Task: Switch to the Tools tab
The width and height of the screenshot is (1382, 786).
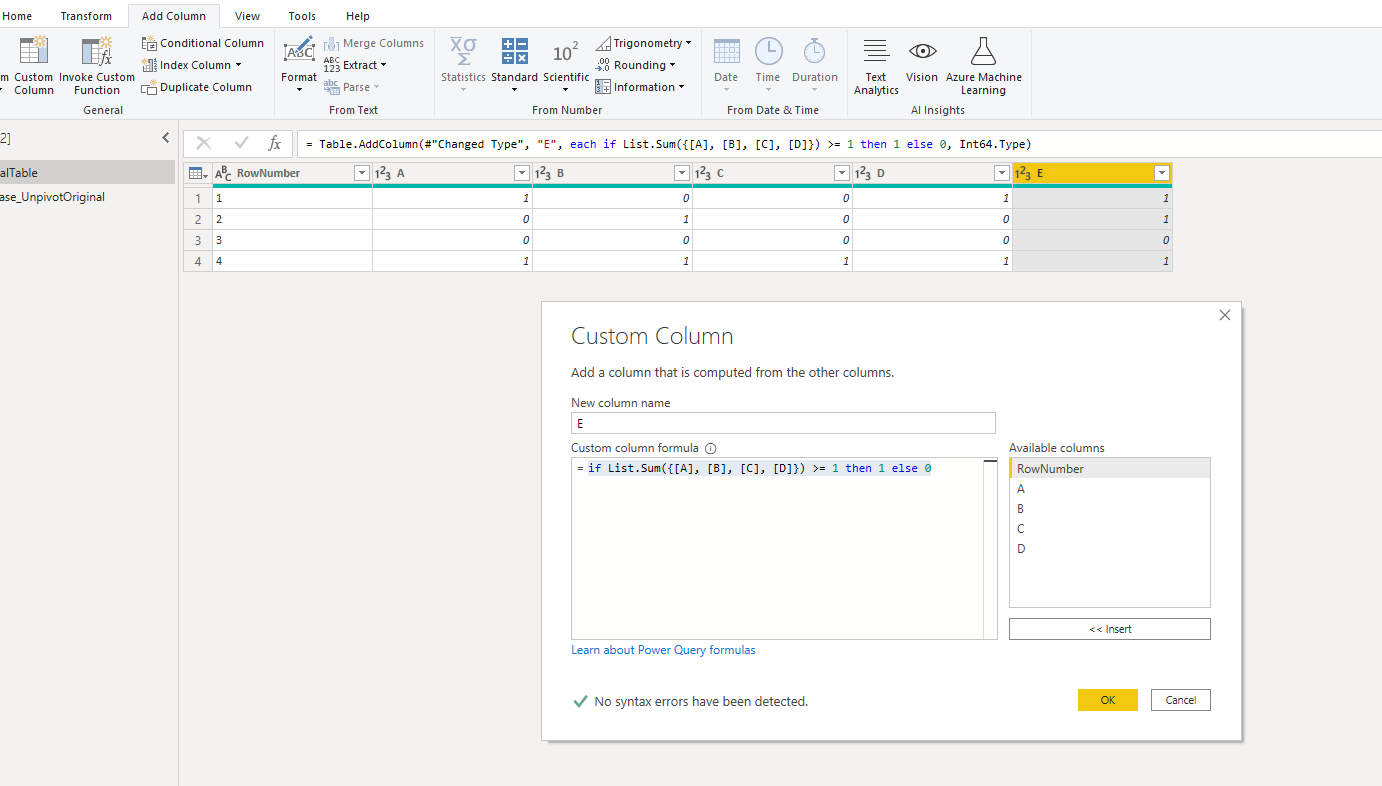Action: (302, 16)
